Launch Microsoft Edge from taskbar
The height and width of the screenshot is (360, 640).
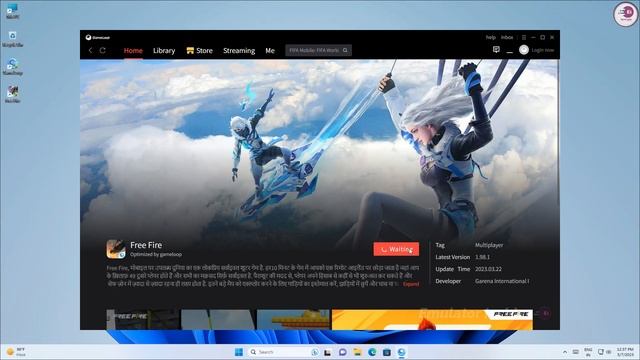(x=372, y=352)
